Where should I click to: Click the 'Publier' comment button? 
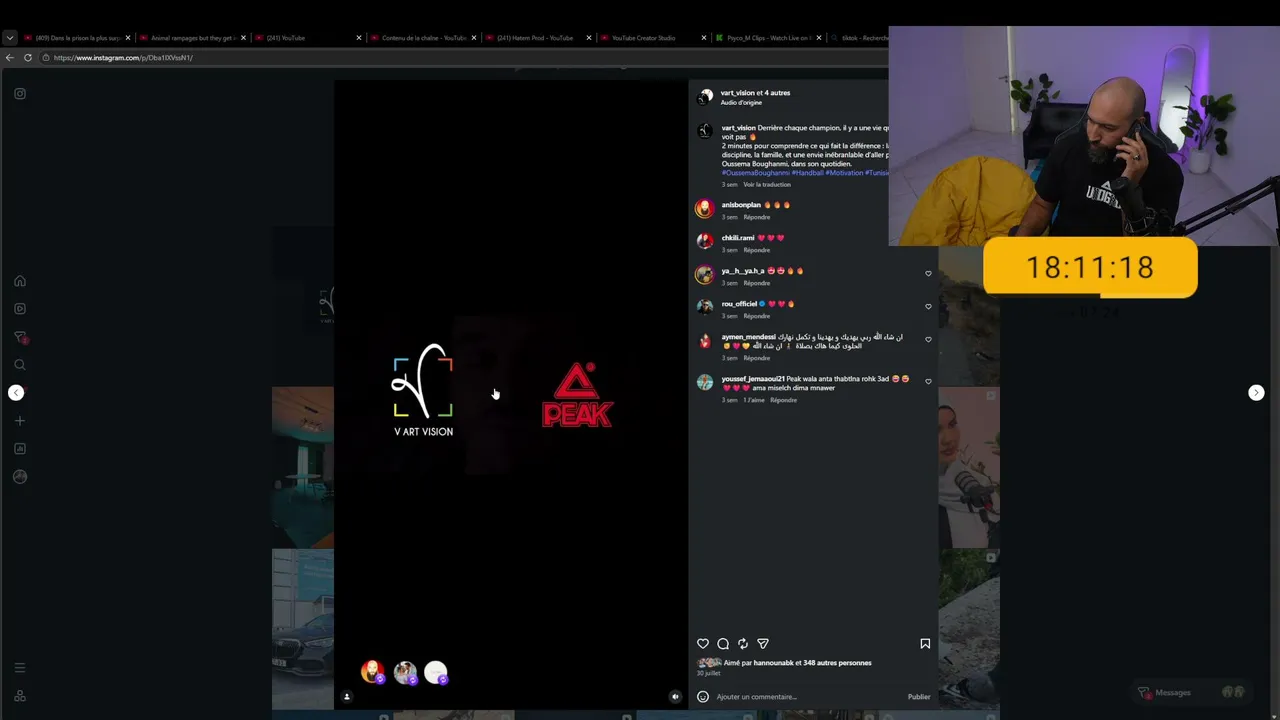[919, 697]
